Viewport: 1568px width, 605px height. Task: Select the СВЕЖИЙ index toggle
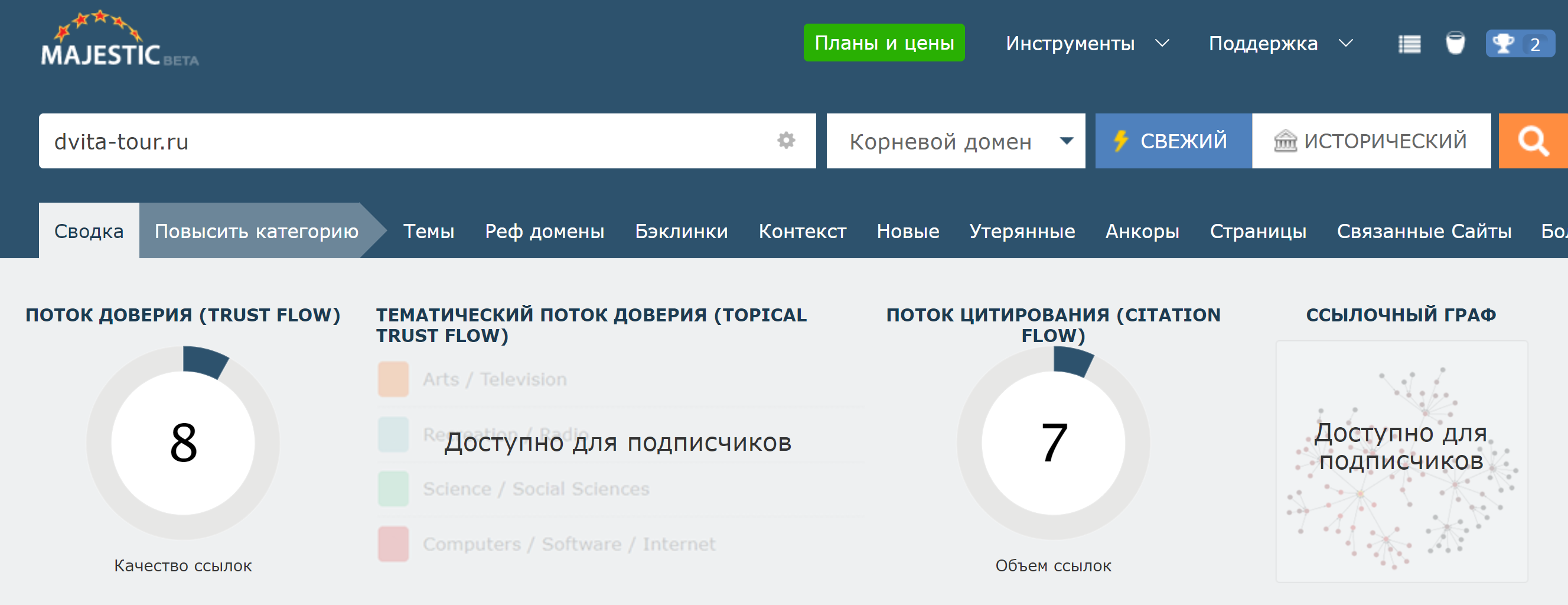click(1173, 141)
